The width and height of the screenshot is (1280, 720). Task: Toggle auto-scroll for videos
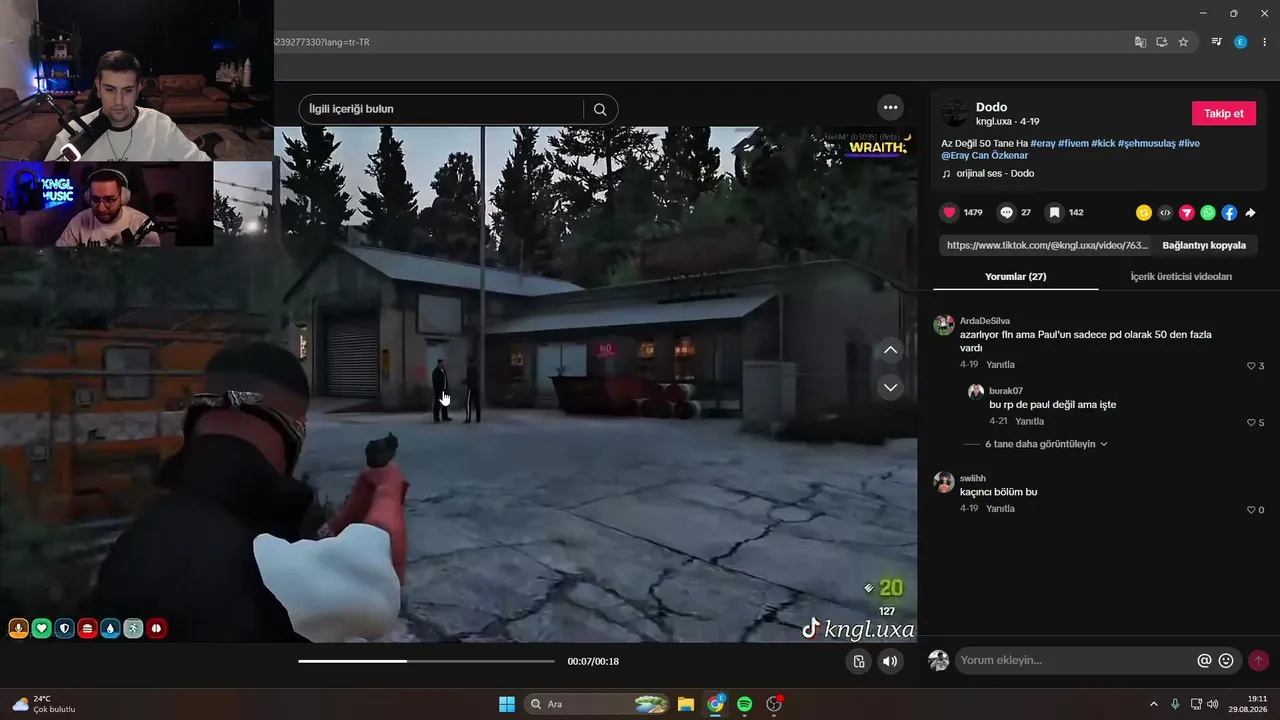[858, 661]
